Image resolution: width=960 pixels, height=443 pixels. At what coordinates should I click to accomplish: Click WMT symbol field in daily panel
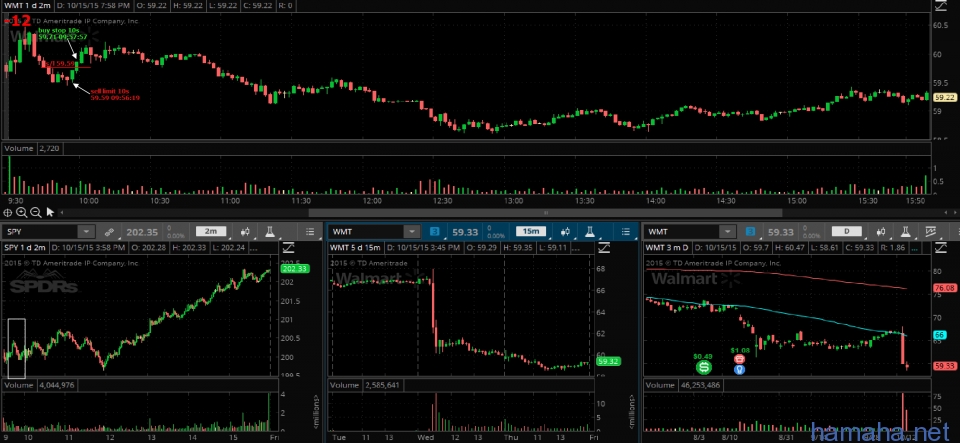coord(682,232)
